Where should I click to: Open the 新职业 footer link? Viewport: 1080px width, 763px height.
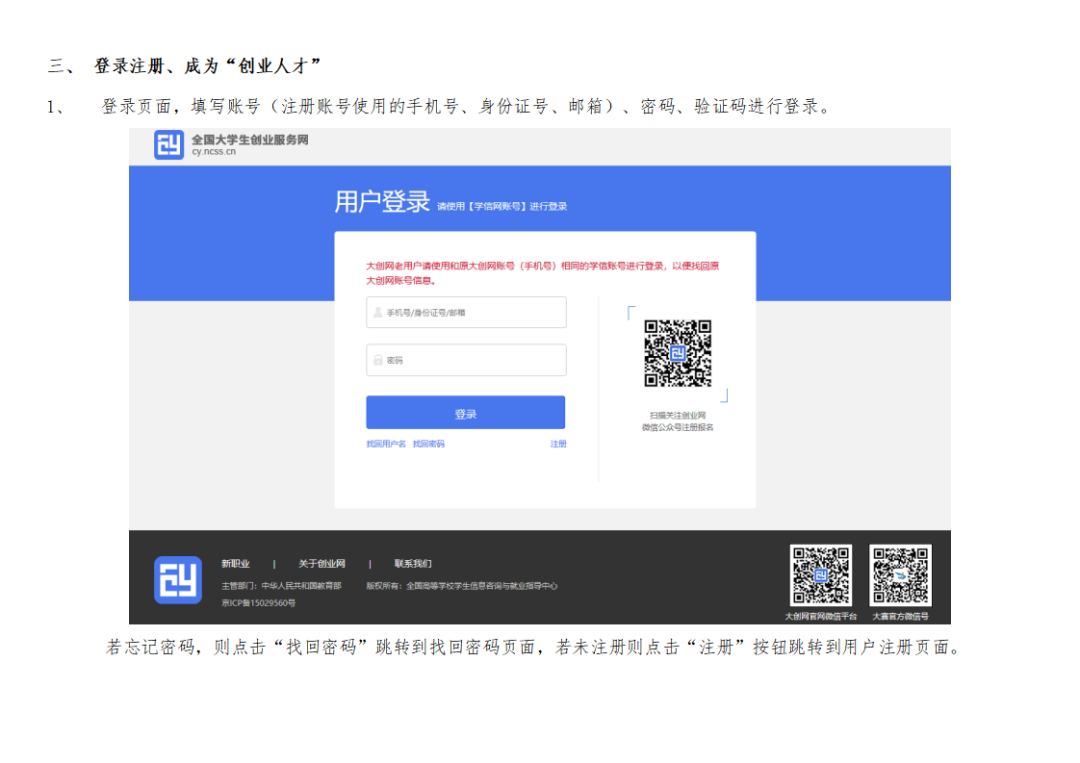236,564
